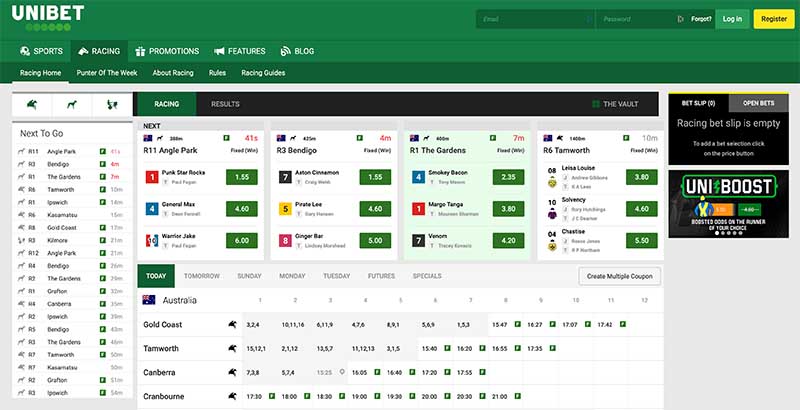This screenshot has height=410, width=800.
Task: Click the Sports ball icon
Action: (x=25, y=51)
